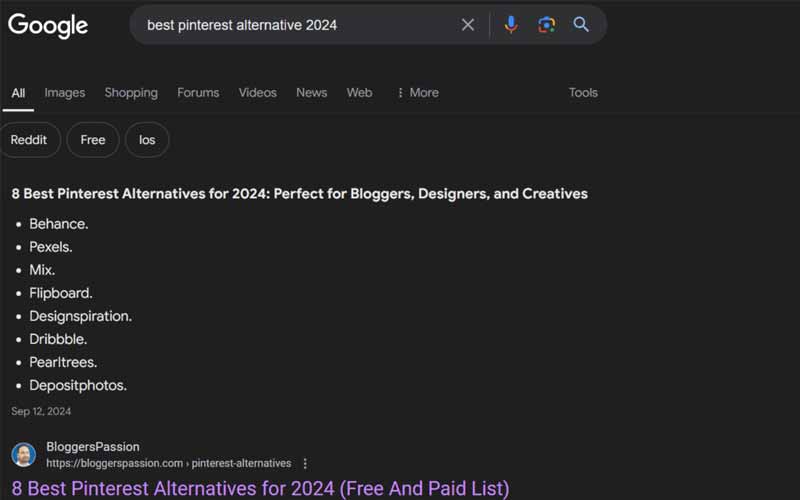
Task: Open the Videos tab
Action: coord(258,93)
